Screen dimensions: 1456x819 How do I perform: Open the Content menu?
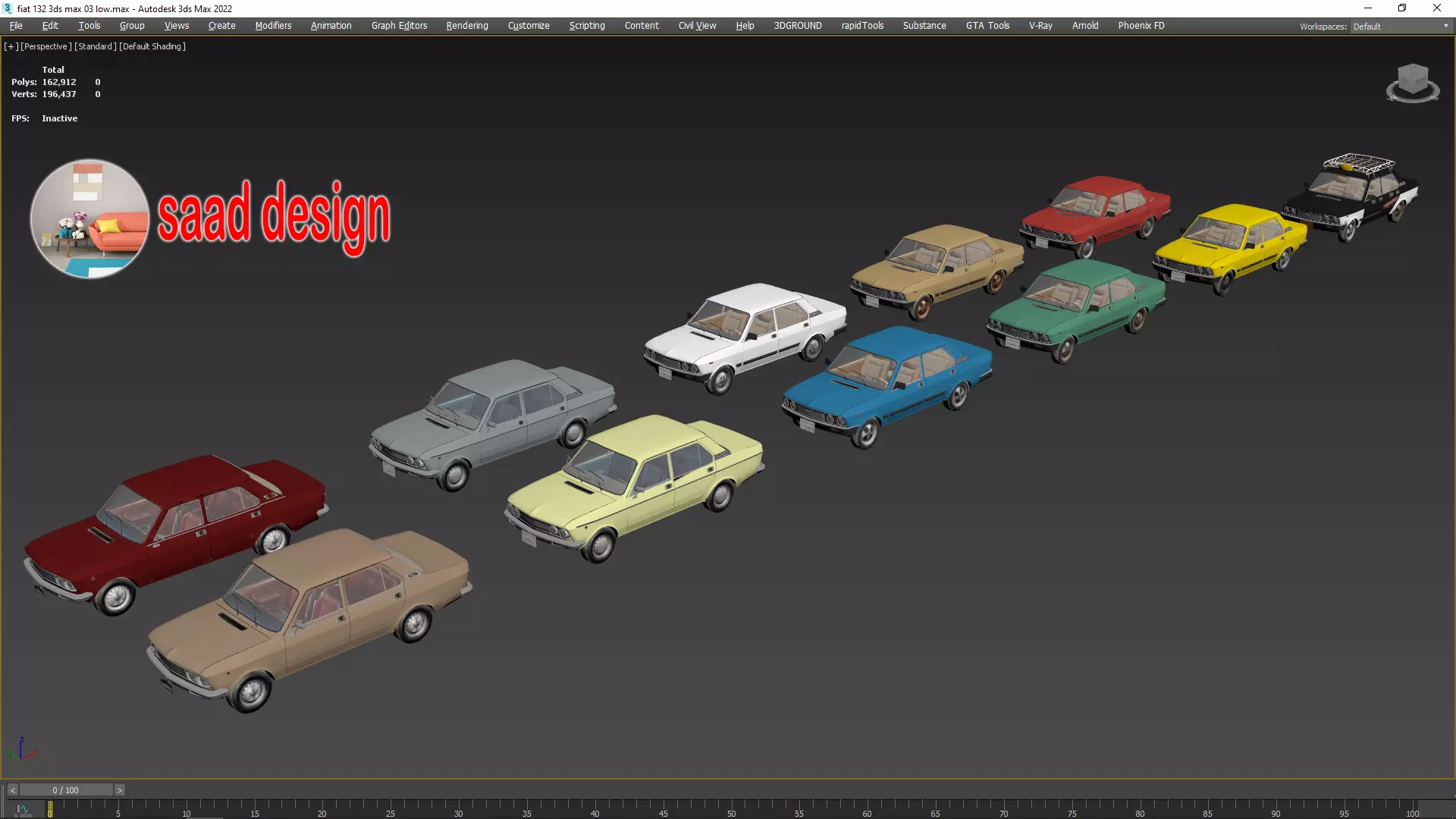(x=642, y=25)
